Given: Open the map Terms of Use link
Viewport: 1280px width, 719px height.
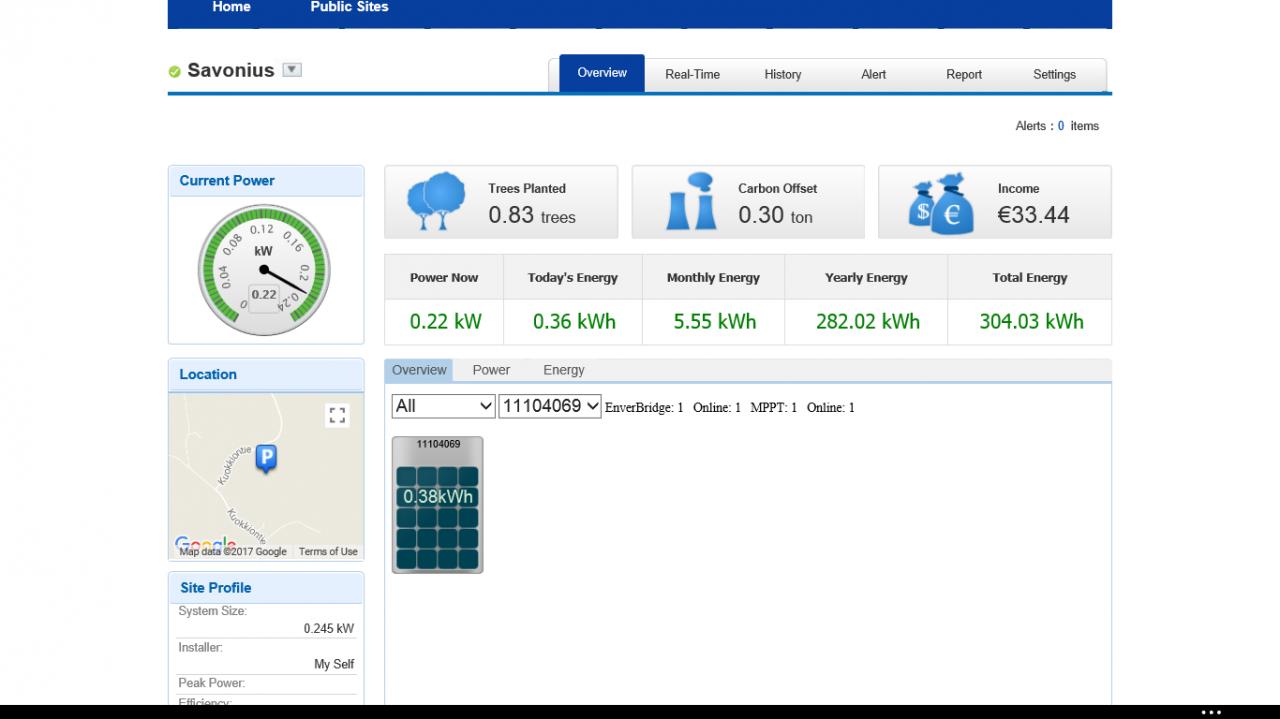Looking at the screenshot, I should pos(328,552).
